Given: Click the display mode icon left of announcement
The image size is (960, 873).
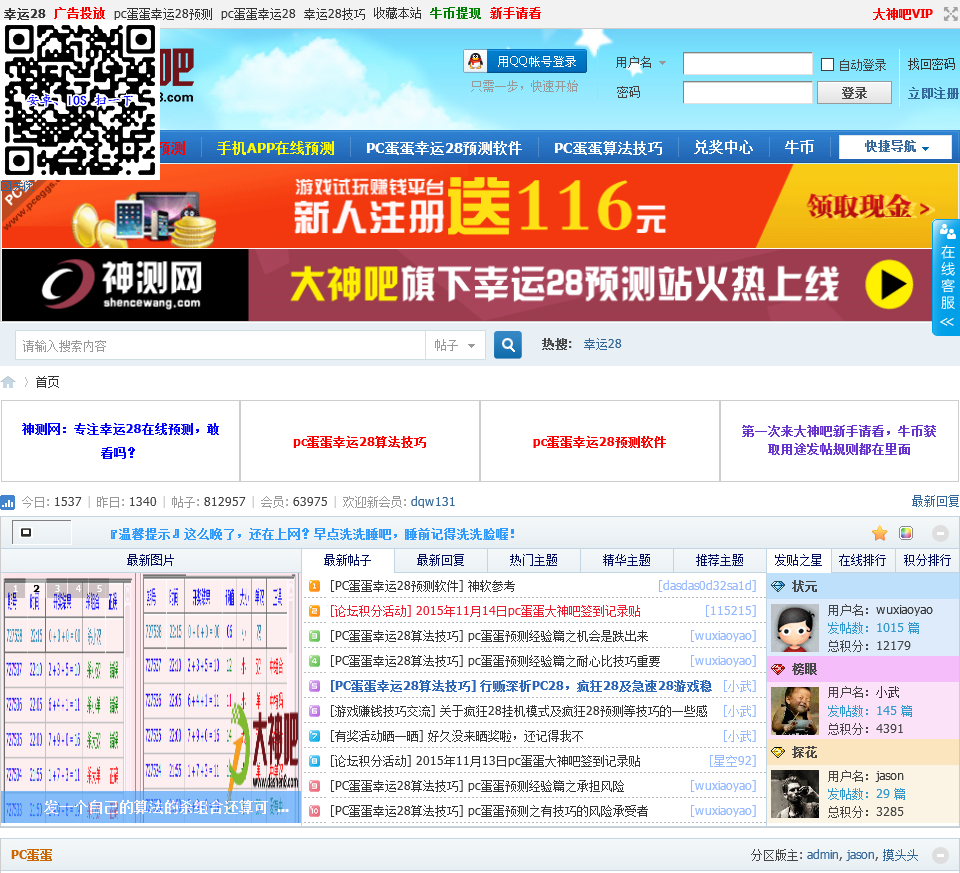Looking at the screenshot, I should click(26, 533).
